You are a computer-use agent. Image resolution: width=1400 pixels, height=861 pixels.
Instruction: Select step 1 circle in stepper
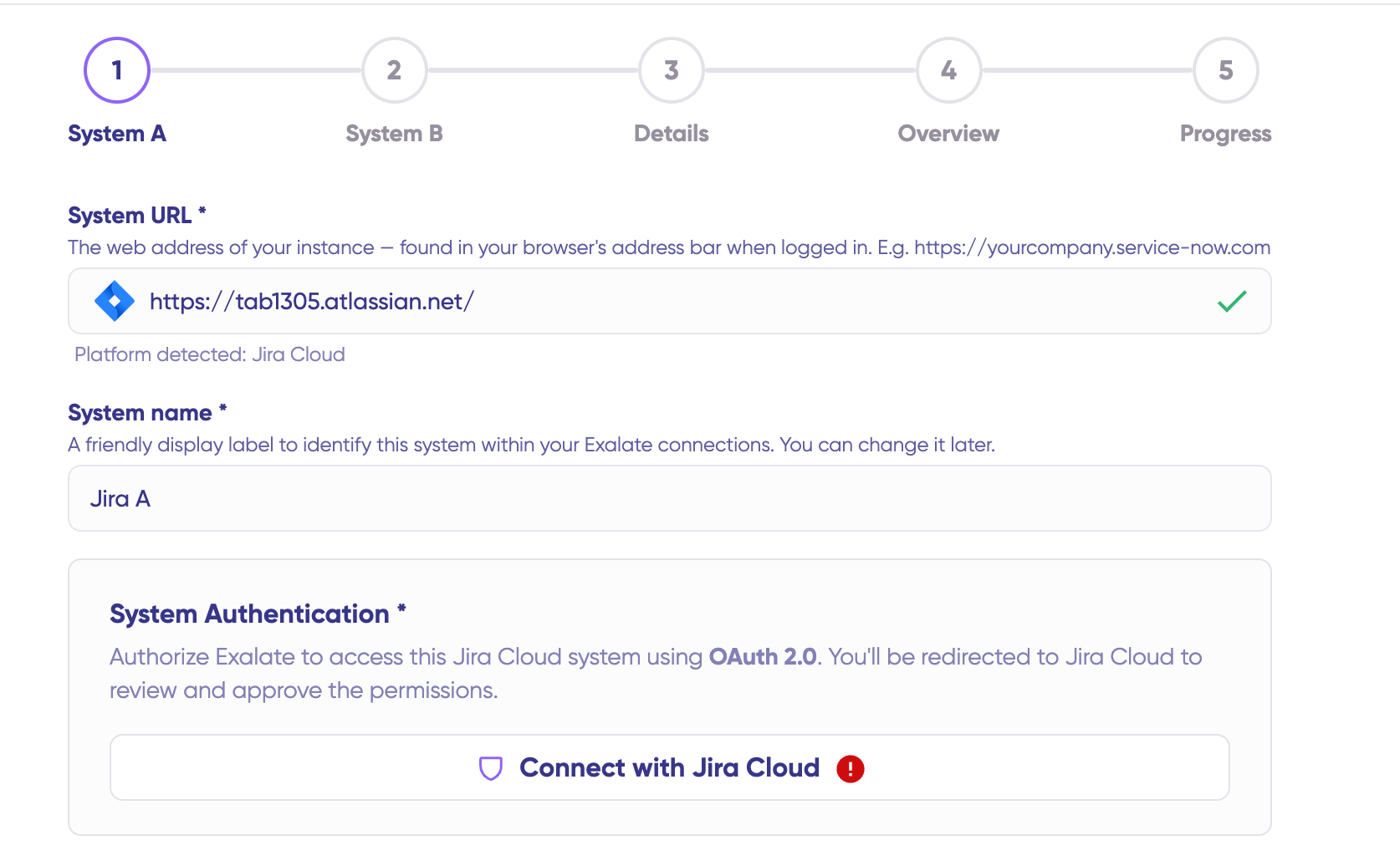pyautogui.click(x=117, y=70)
